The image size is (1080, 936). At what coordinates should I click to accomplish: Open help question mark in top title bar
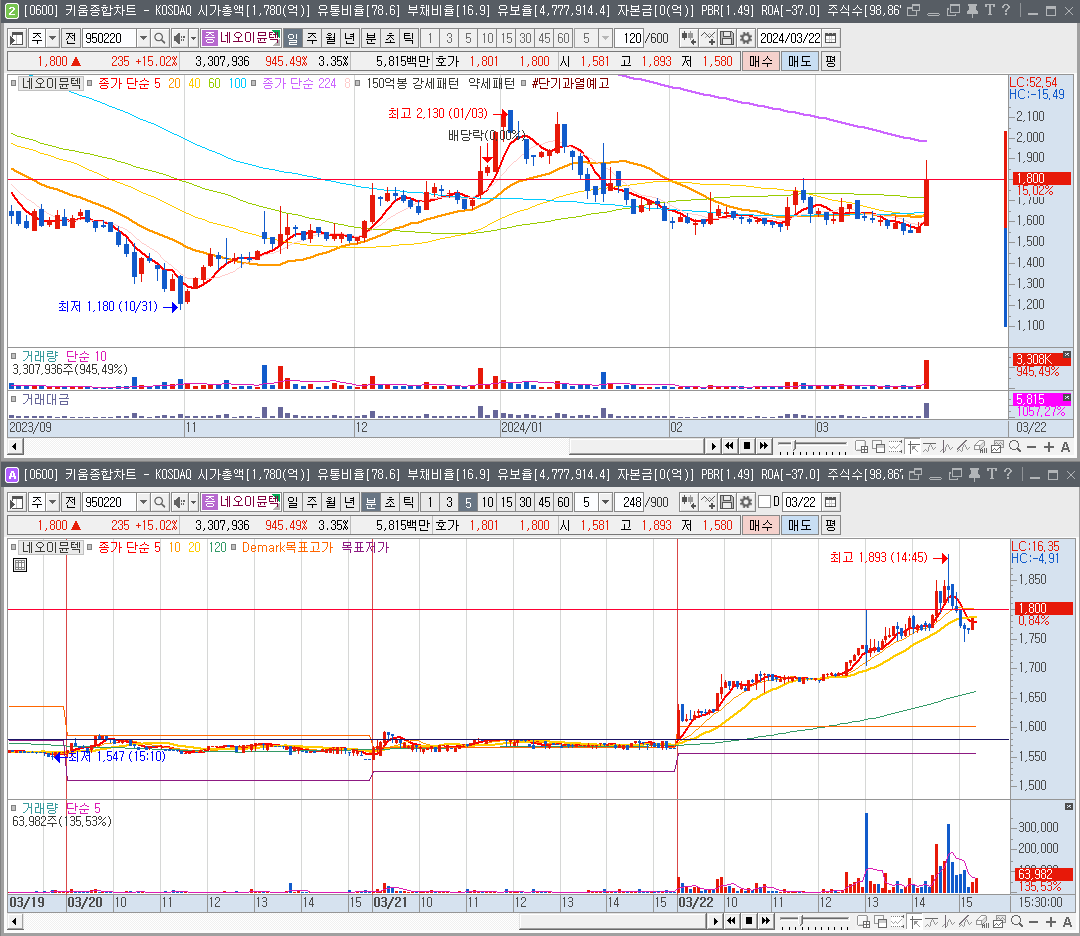(1006, 10)
